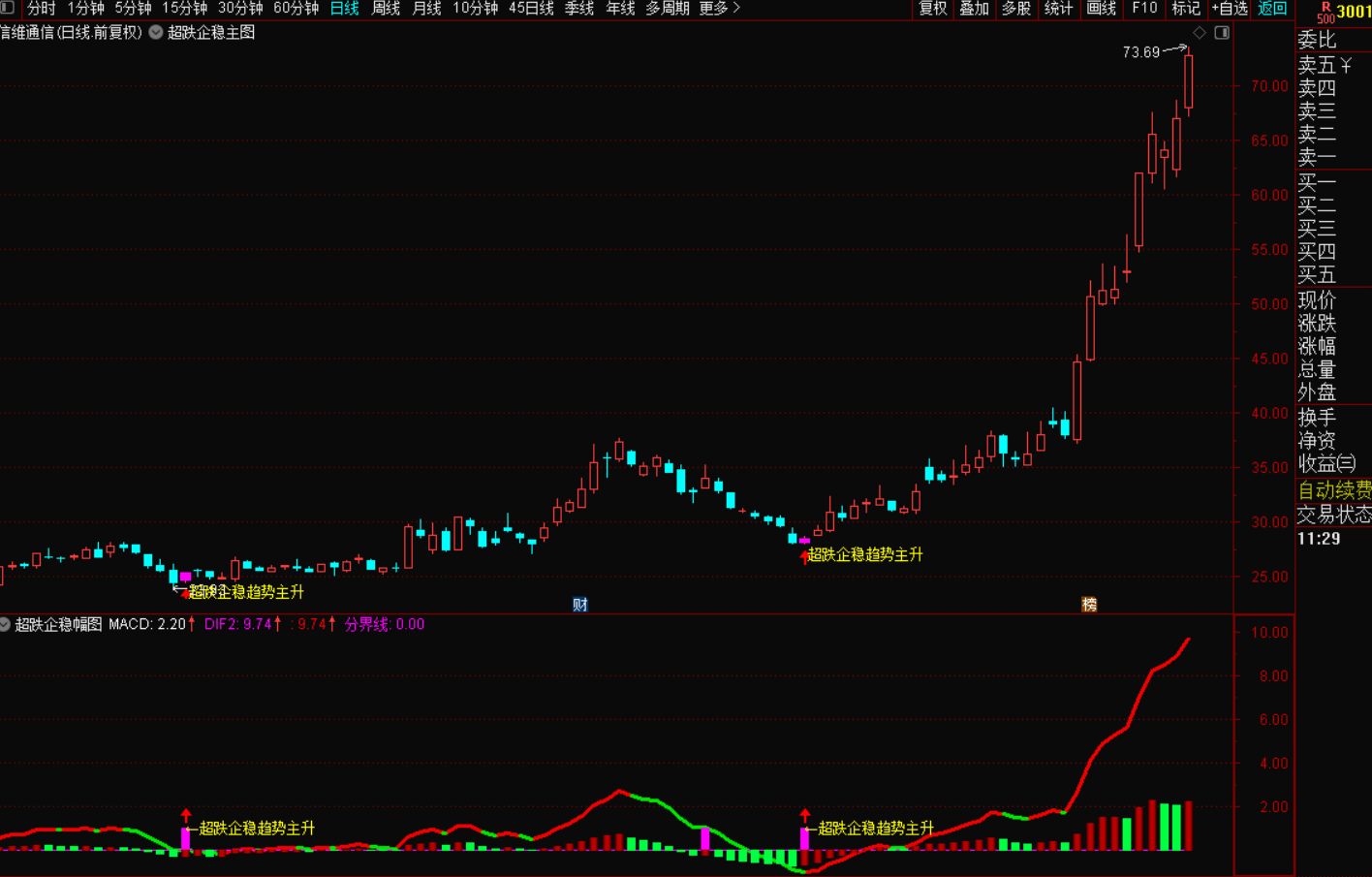Click the red R 500 badge
The height and width of the screenshot is (877, 1372).
1325,12
